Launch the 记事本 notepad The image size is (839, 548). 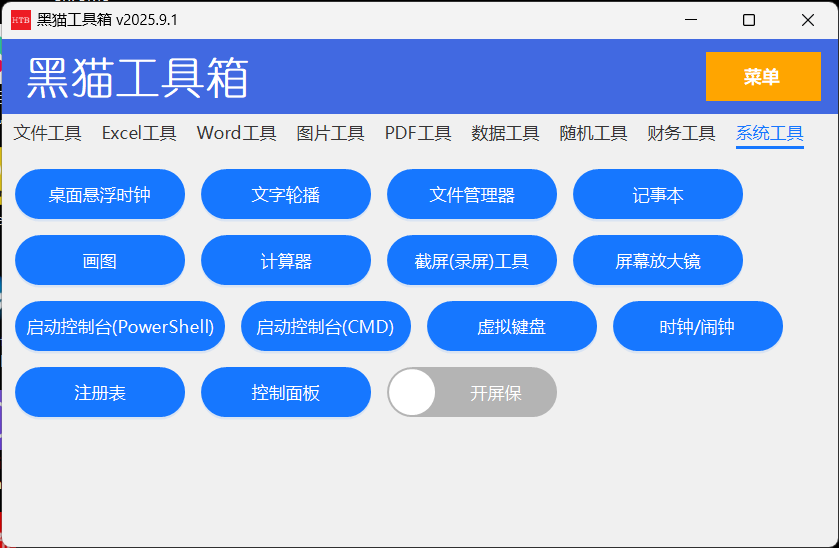pos(658,194)
